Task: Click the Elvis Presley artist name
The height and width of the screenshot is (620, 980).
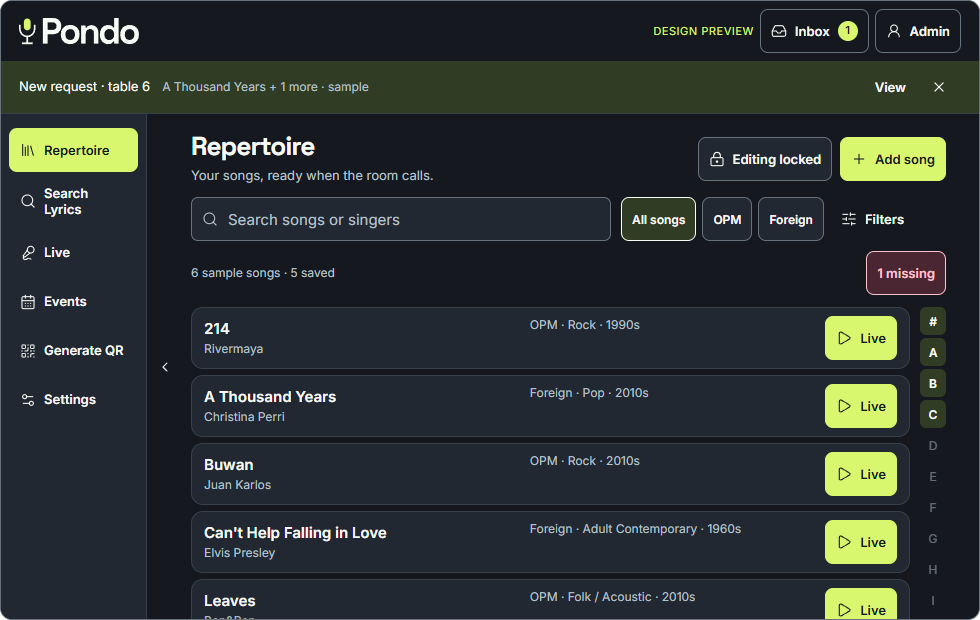Action: [x=239, y=553]
